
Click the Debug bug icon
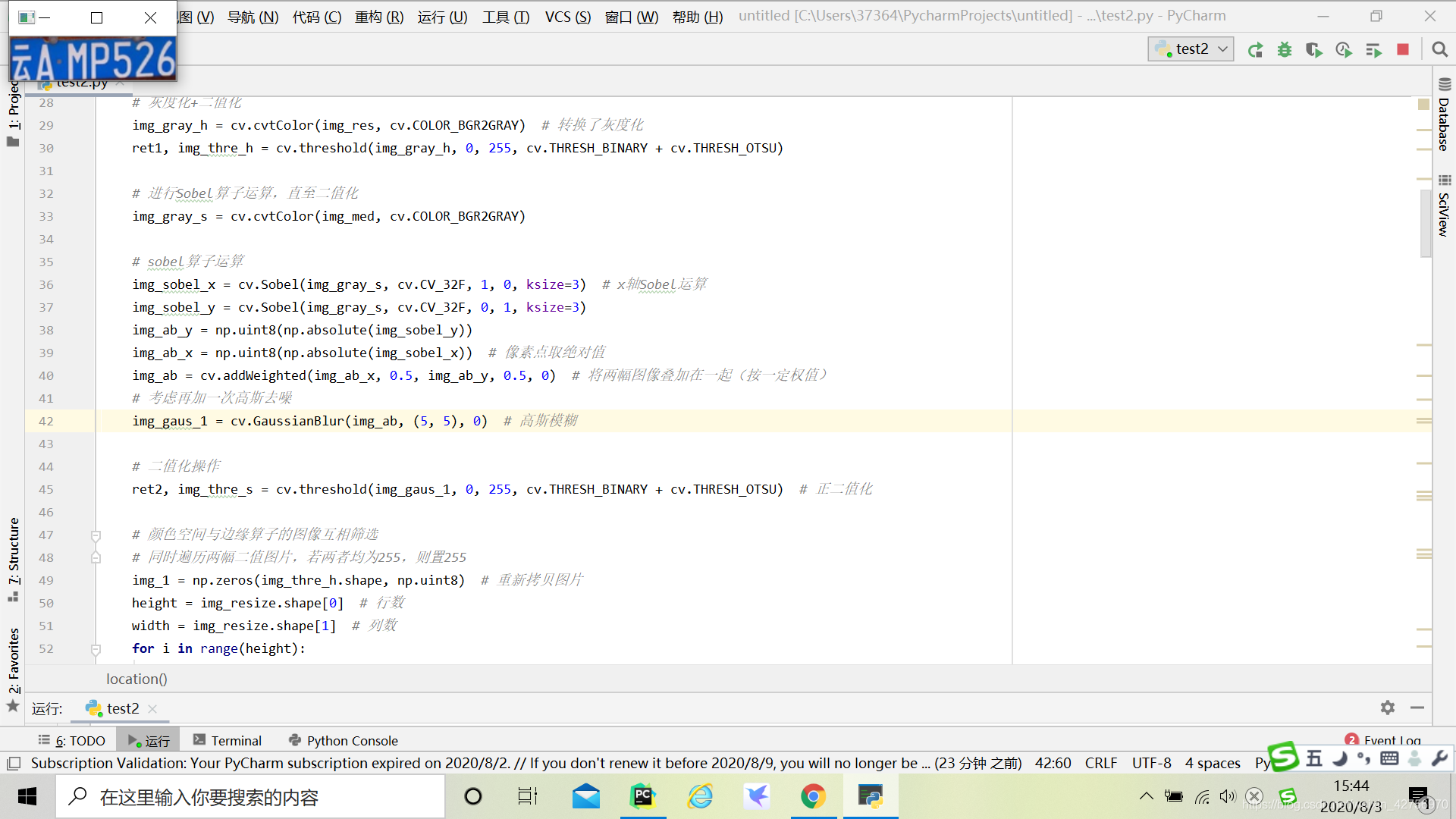pyautogui.click(x=1285, y=50)
